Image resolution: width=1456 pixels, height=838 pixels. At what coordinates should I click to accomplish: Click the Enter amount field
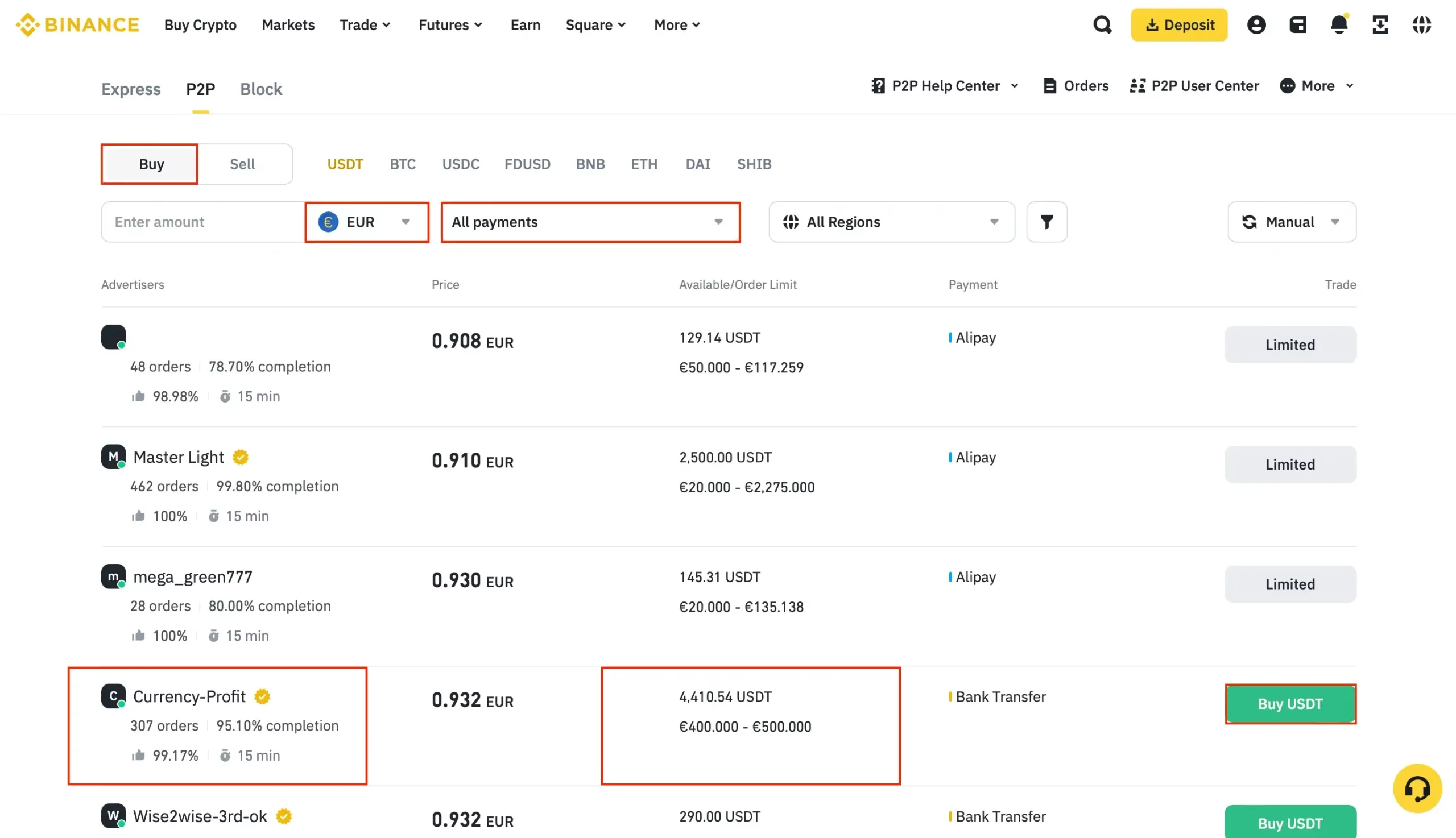[x=202, y=222]
